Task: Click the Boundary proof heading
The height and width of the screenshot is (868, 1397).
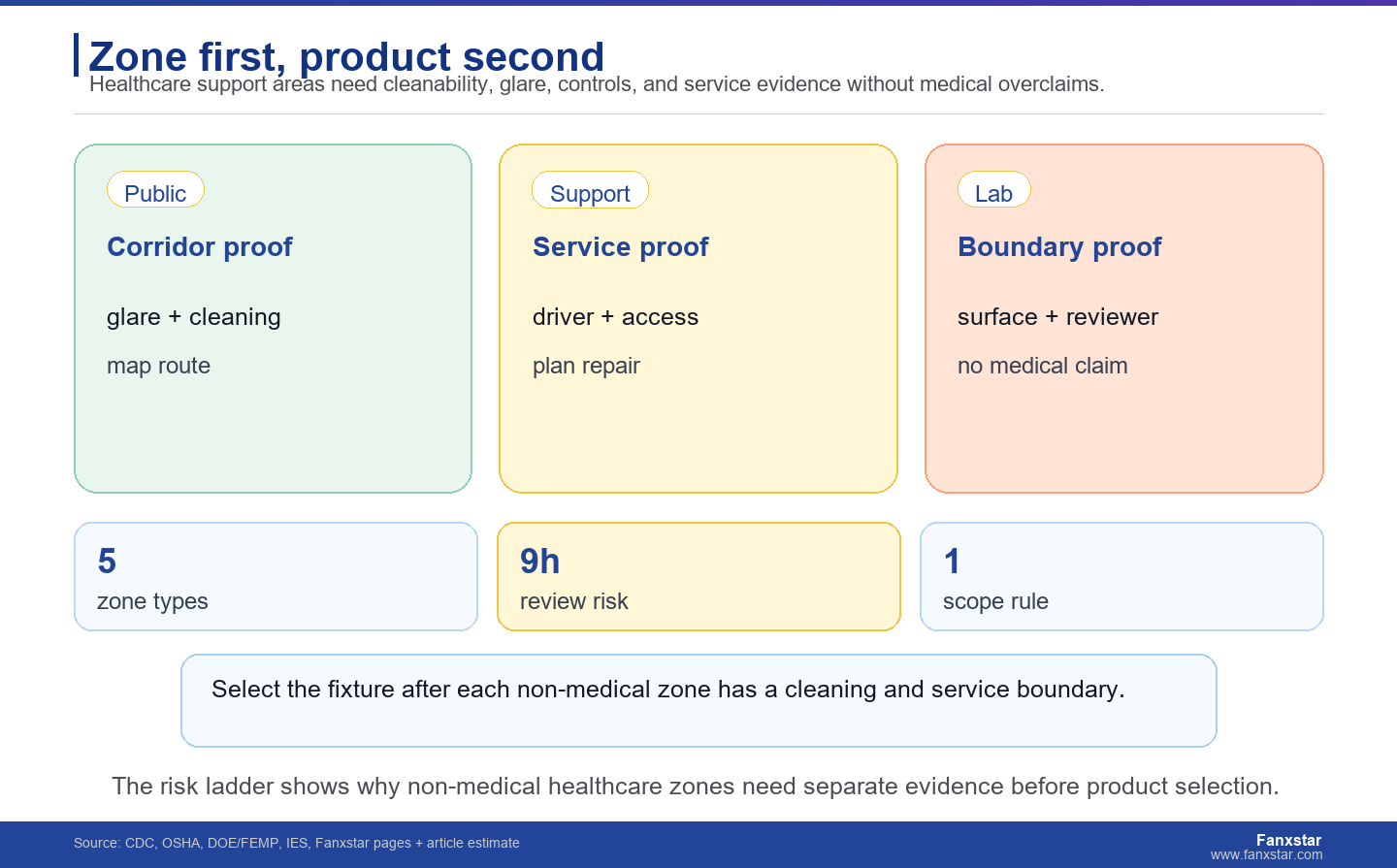Action: click(1059, 247)
